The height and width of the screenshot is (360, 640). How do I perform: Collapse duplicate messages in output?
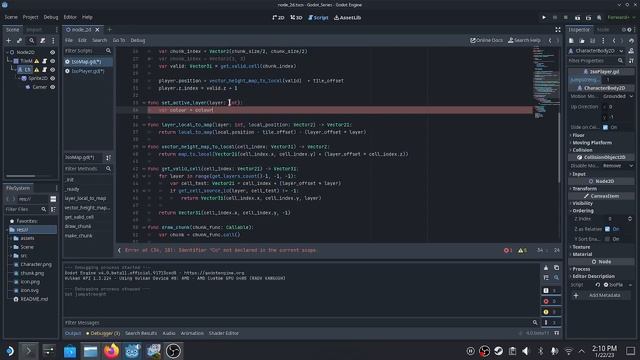coord(546,278)
